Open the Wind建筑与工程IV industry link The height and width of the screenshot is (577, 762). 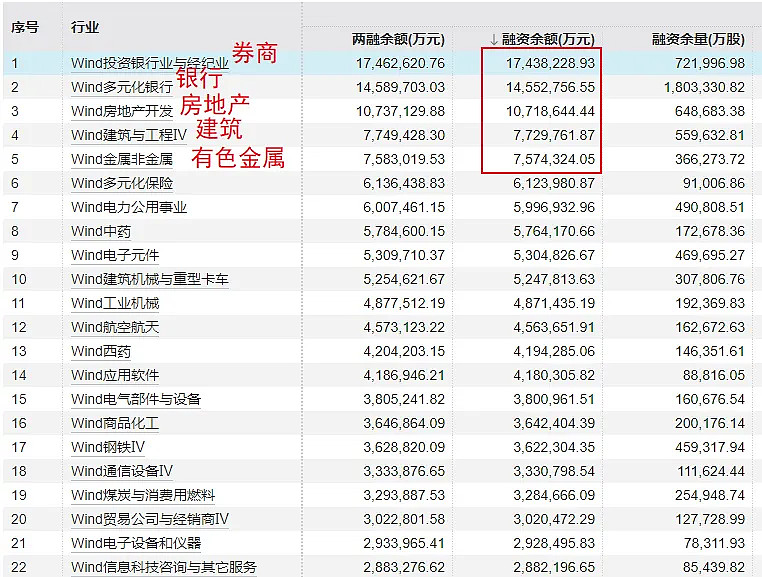point(129,135)
